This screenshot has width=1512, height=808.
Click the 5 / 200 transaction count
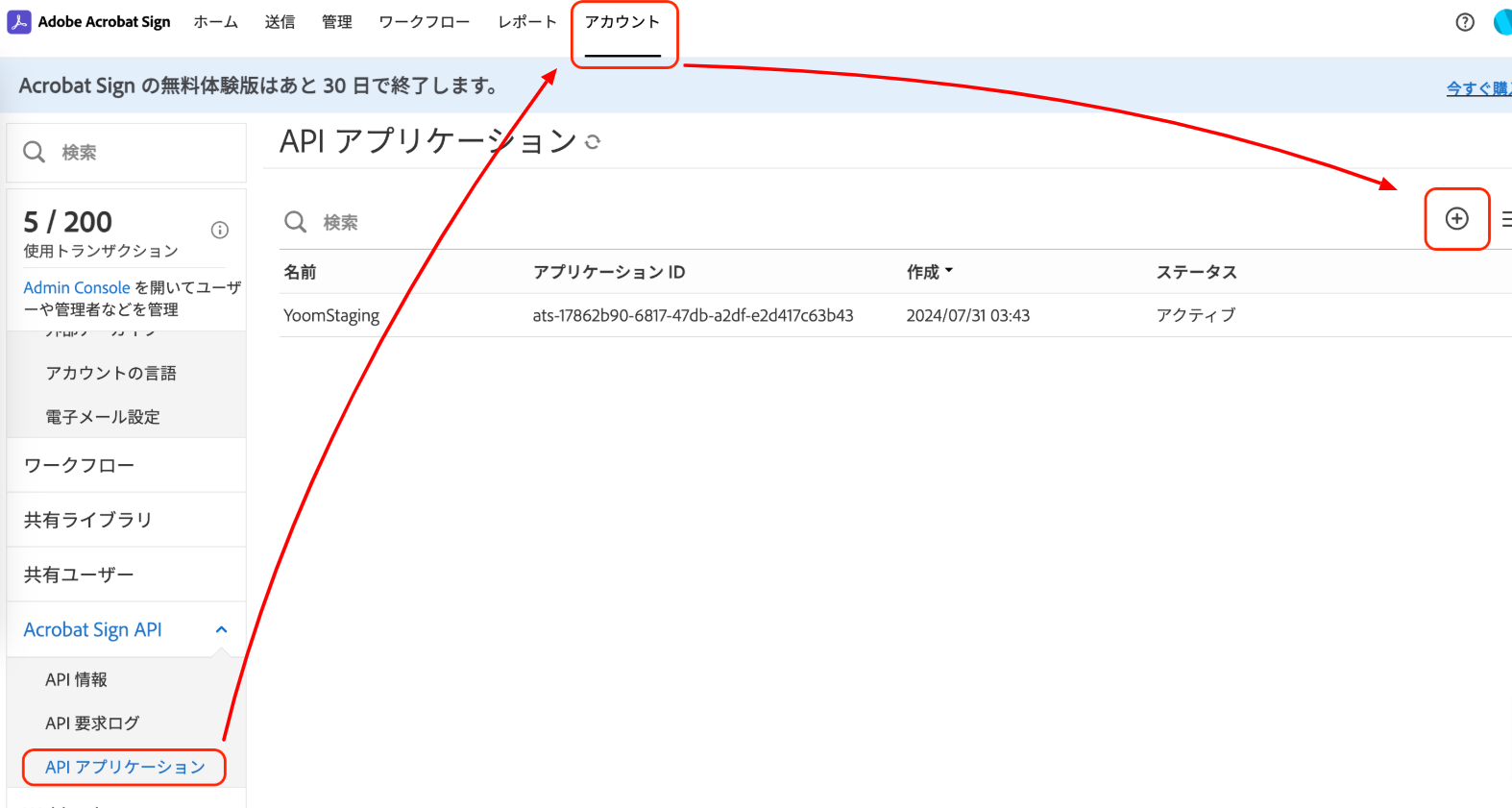(68, 222)
